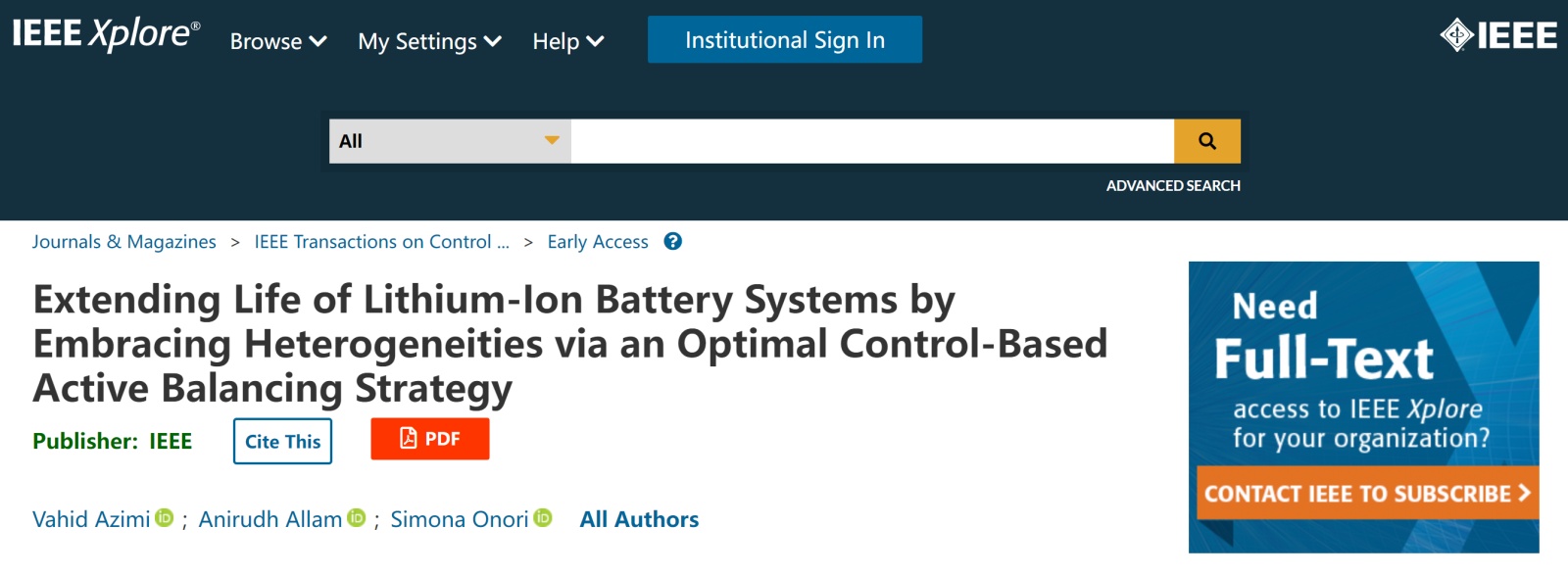This screenshot has width=1568, height=576.
Task: Click the Early Access help question icon
Action: (672, 242)
